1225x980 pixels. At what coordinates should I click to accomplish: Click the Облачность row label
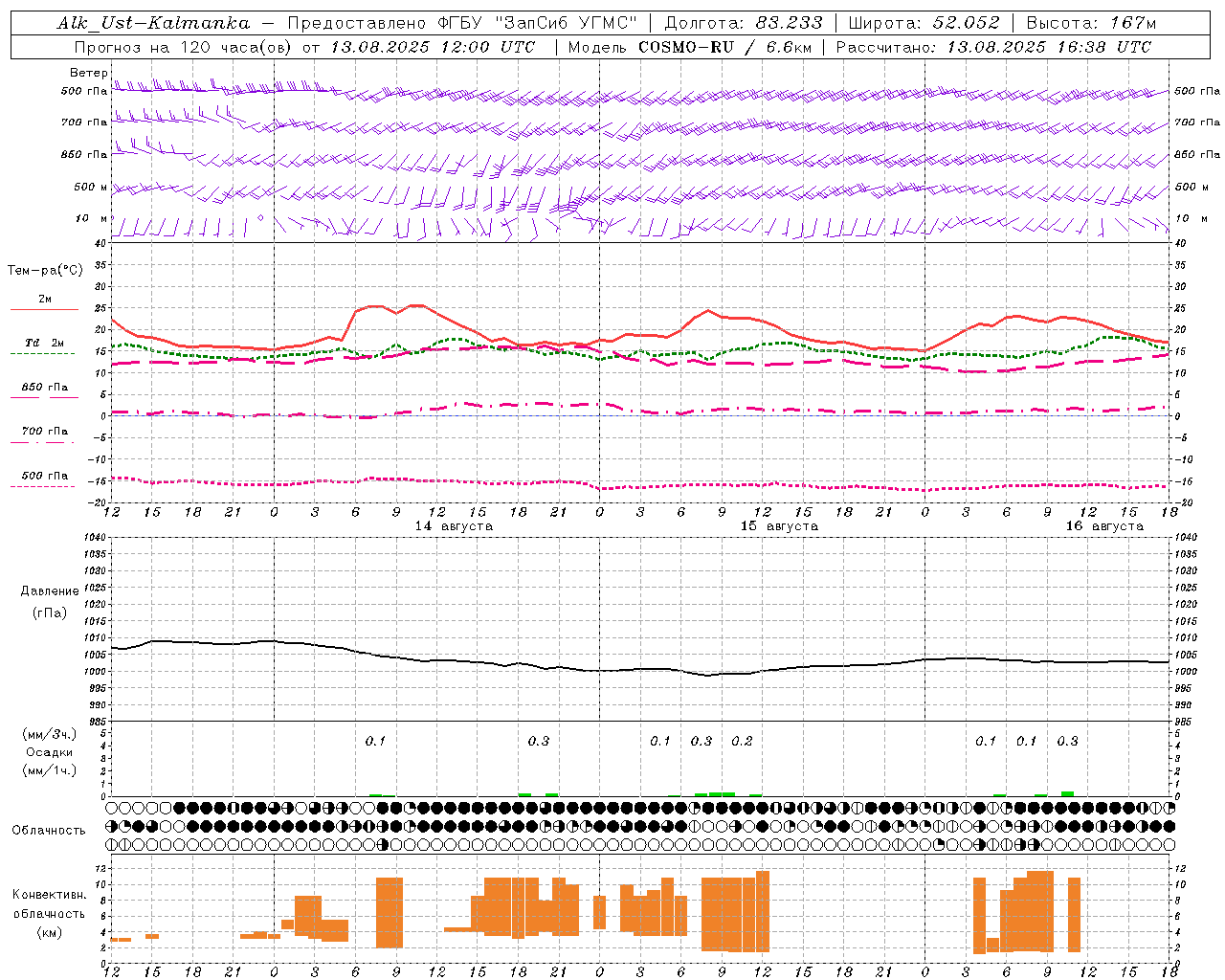(49, 830)
